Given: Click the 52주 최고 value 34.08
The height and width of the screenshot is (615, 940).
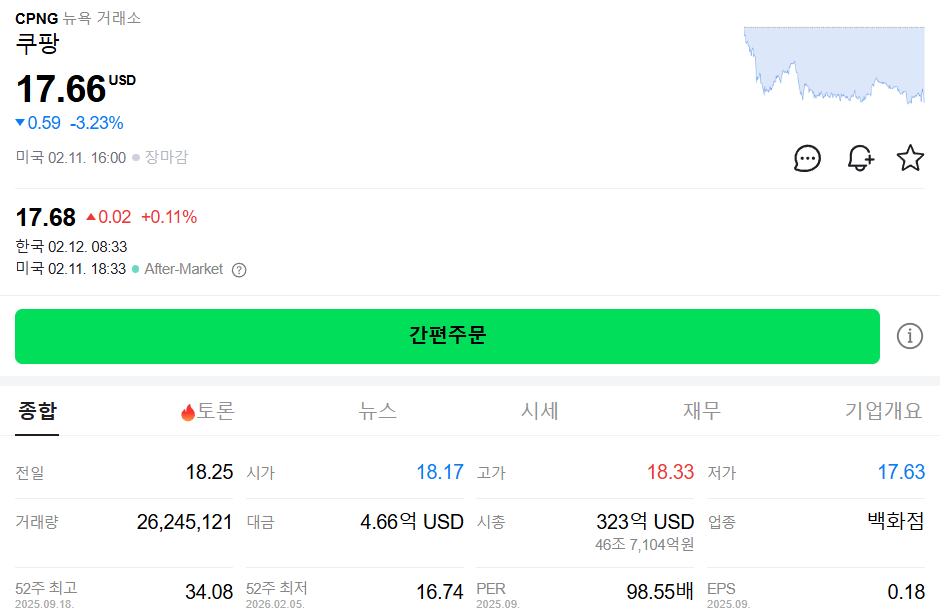Looking at the screenshot, I should point(209,592).
